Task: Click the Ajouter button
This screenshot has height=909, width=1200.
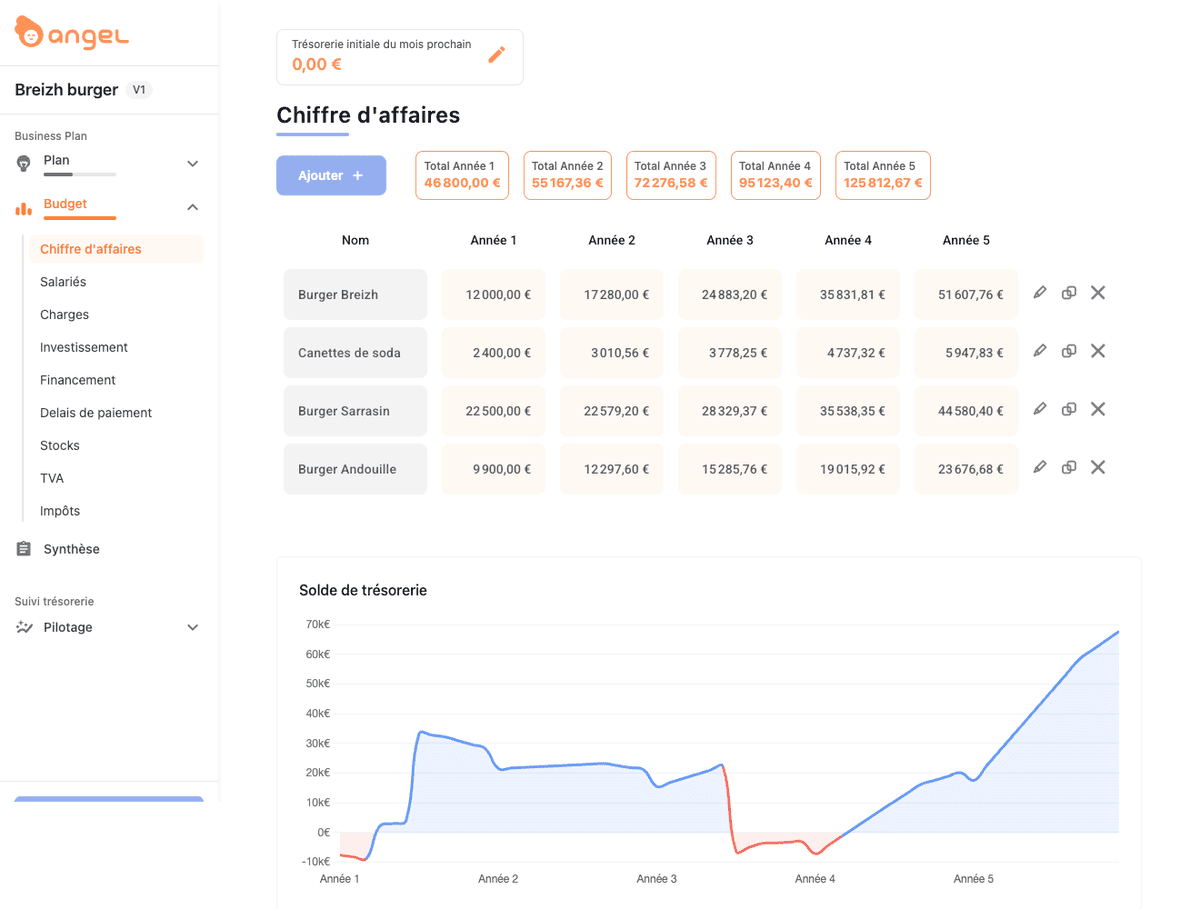Action: coord(331,176)
